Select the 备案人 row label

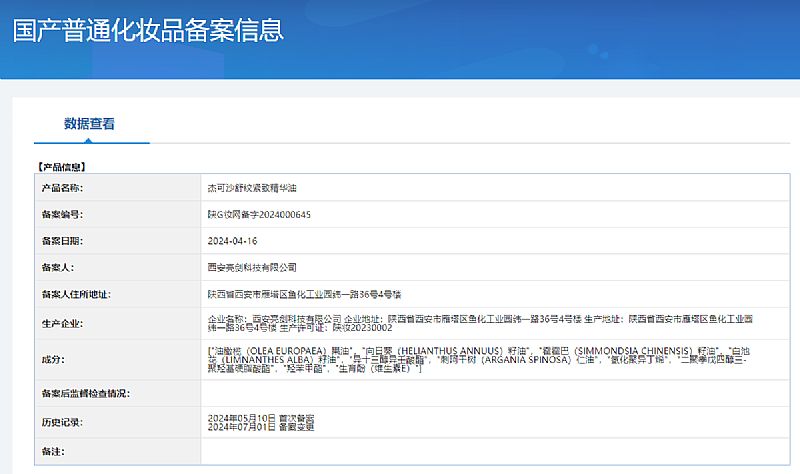tap(57, 267)
